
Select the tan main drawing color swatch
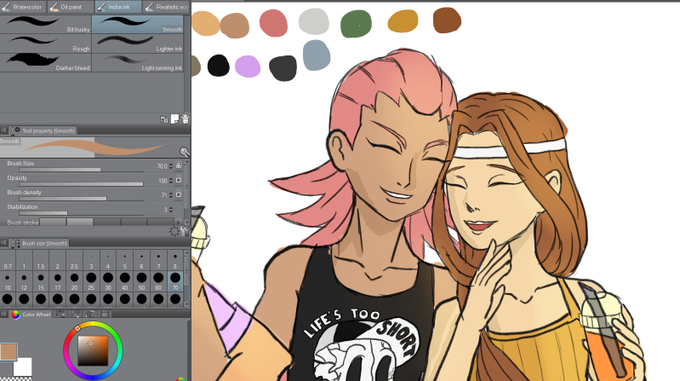[8, 352]
